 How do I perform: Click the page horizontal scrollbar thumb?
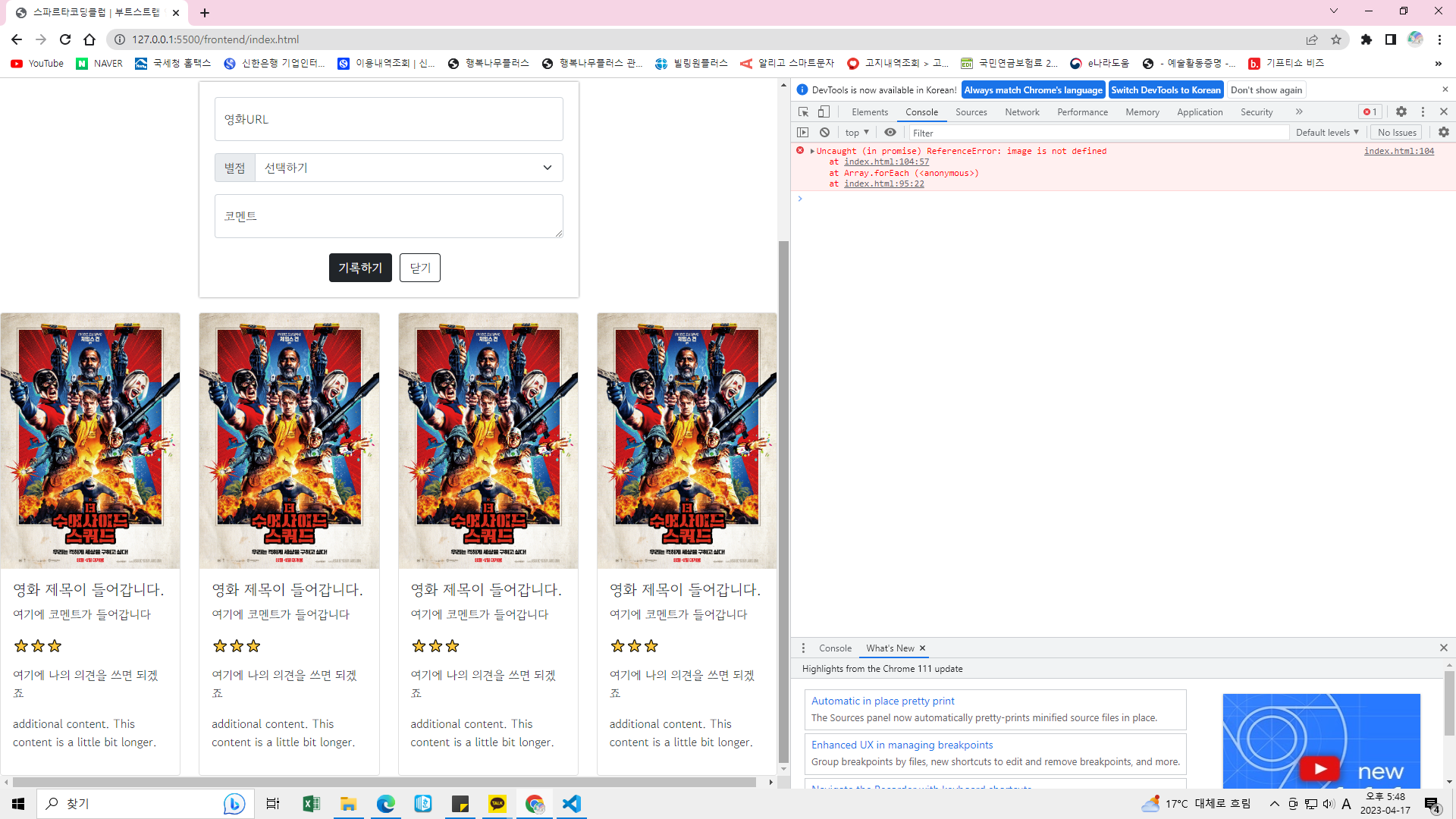tap(384, 782)
